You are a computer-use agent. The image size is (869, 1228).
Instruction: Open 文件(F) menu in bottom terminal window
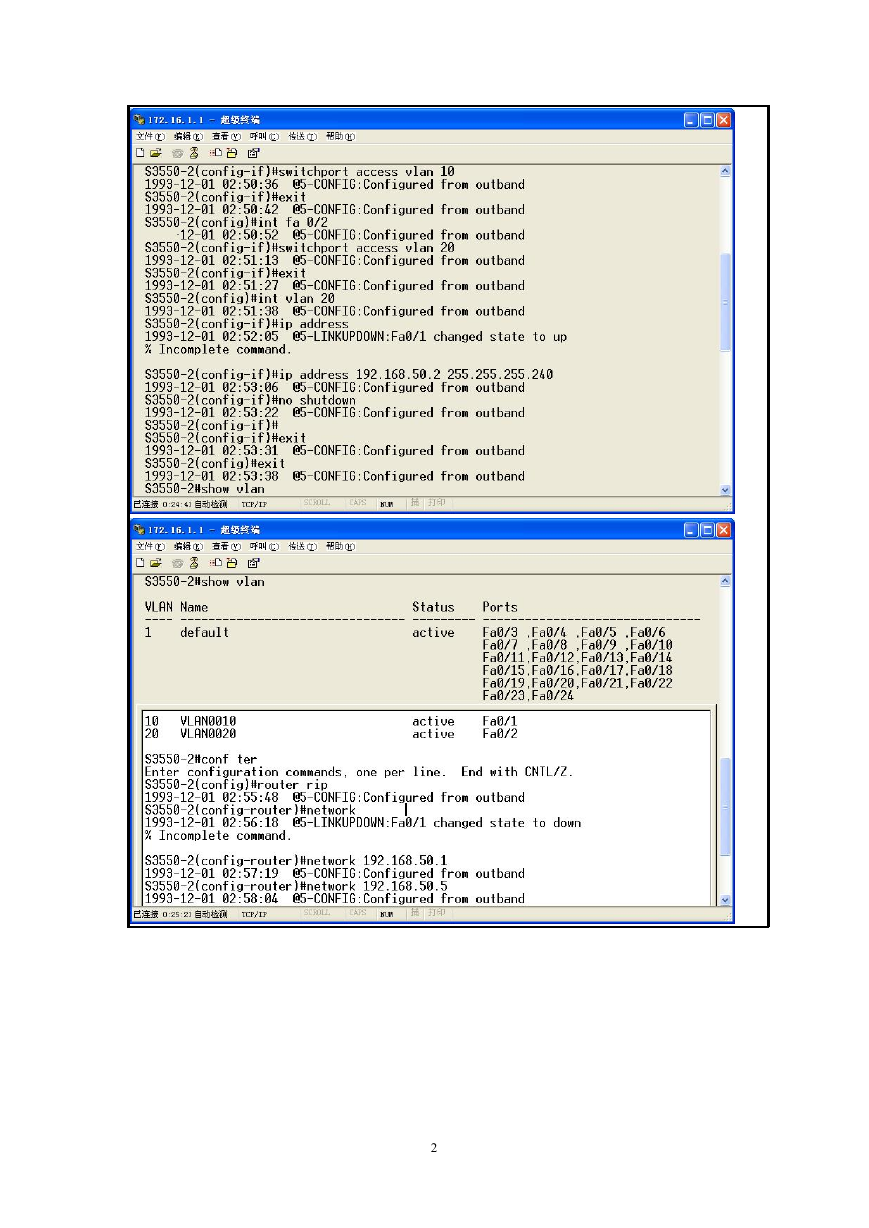(x=151, y=547)
